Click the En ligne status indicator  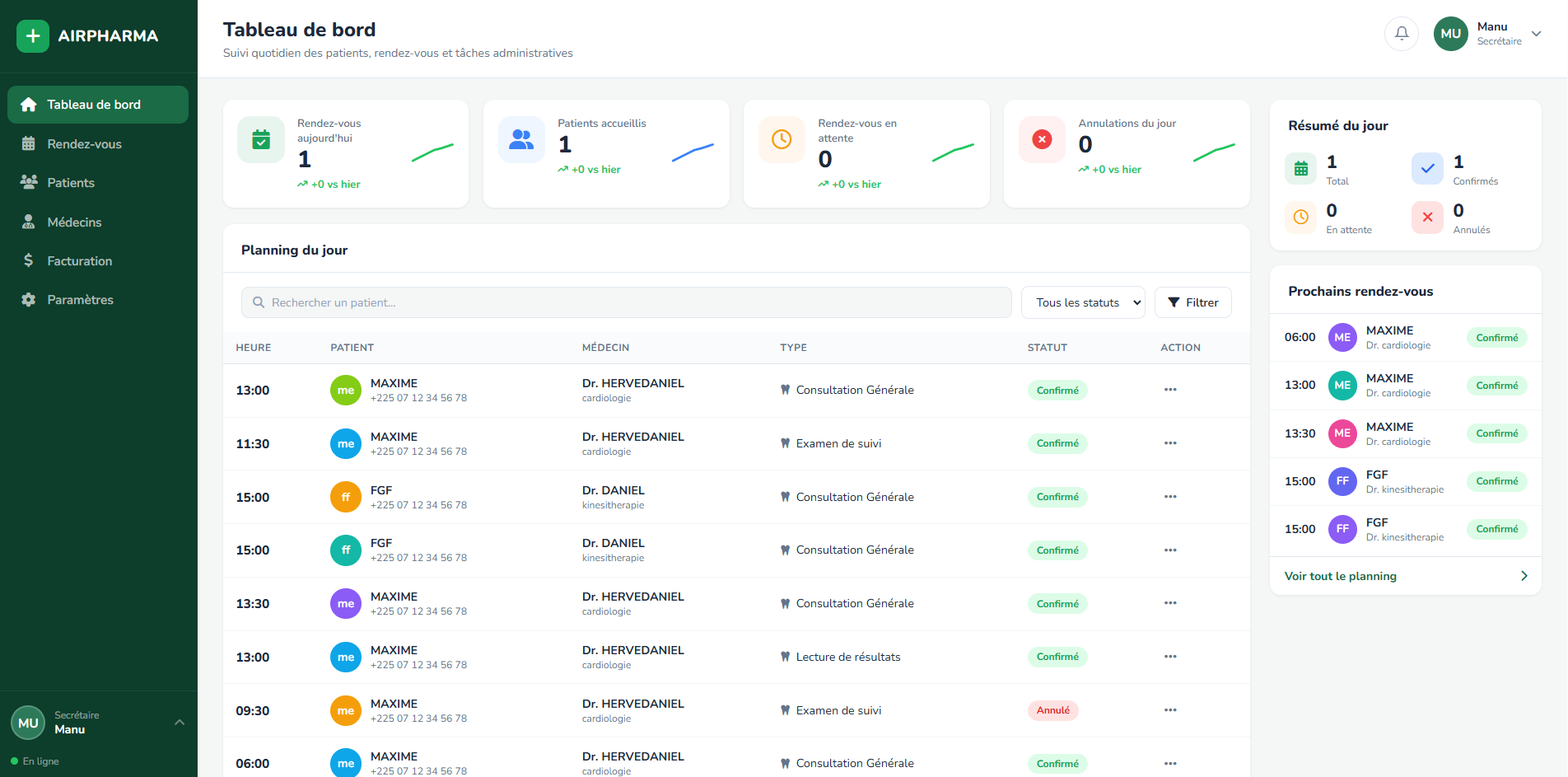35,761
